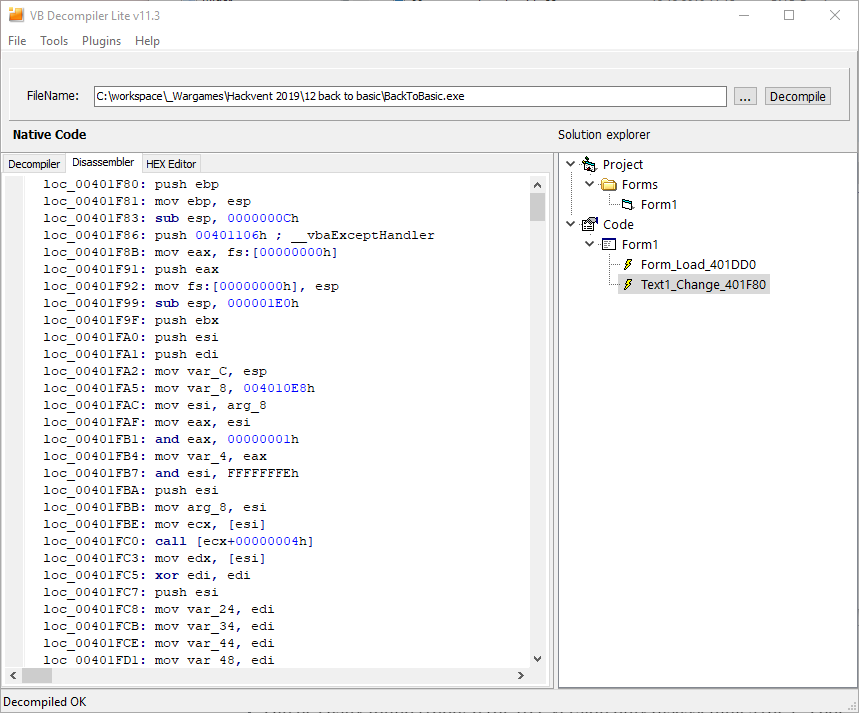Click the Project node icon in Solution explorer

pos(589,164)
